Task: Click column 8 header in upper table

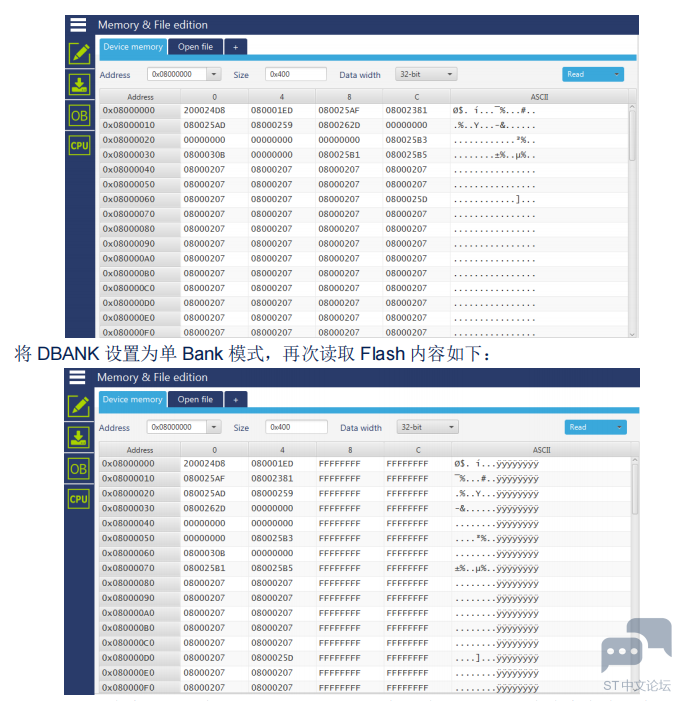Action: [349, 97]
